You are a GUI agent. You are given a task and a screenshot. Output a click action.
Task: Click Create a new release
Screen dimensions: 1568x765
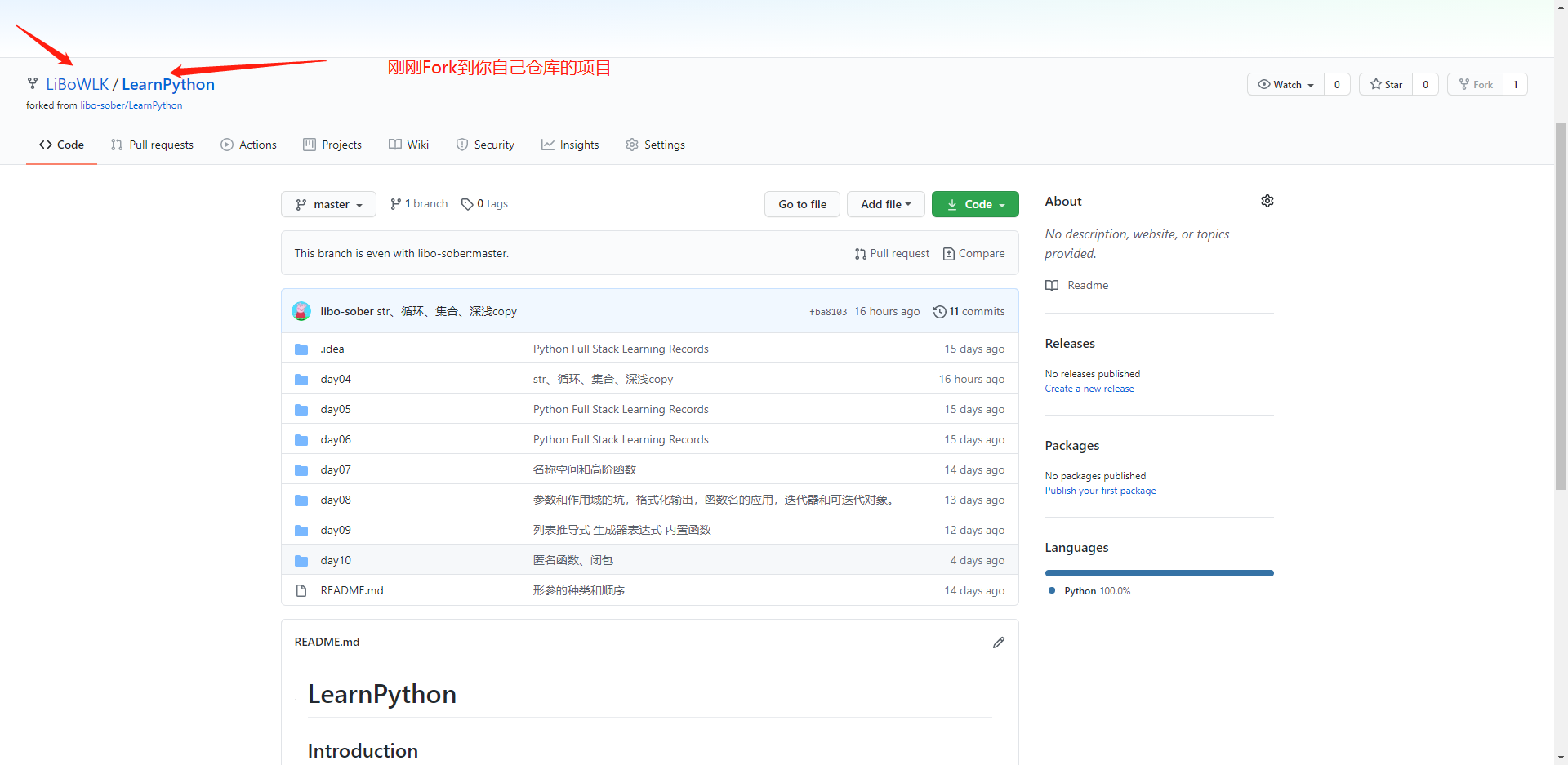point(1089,389)
